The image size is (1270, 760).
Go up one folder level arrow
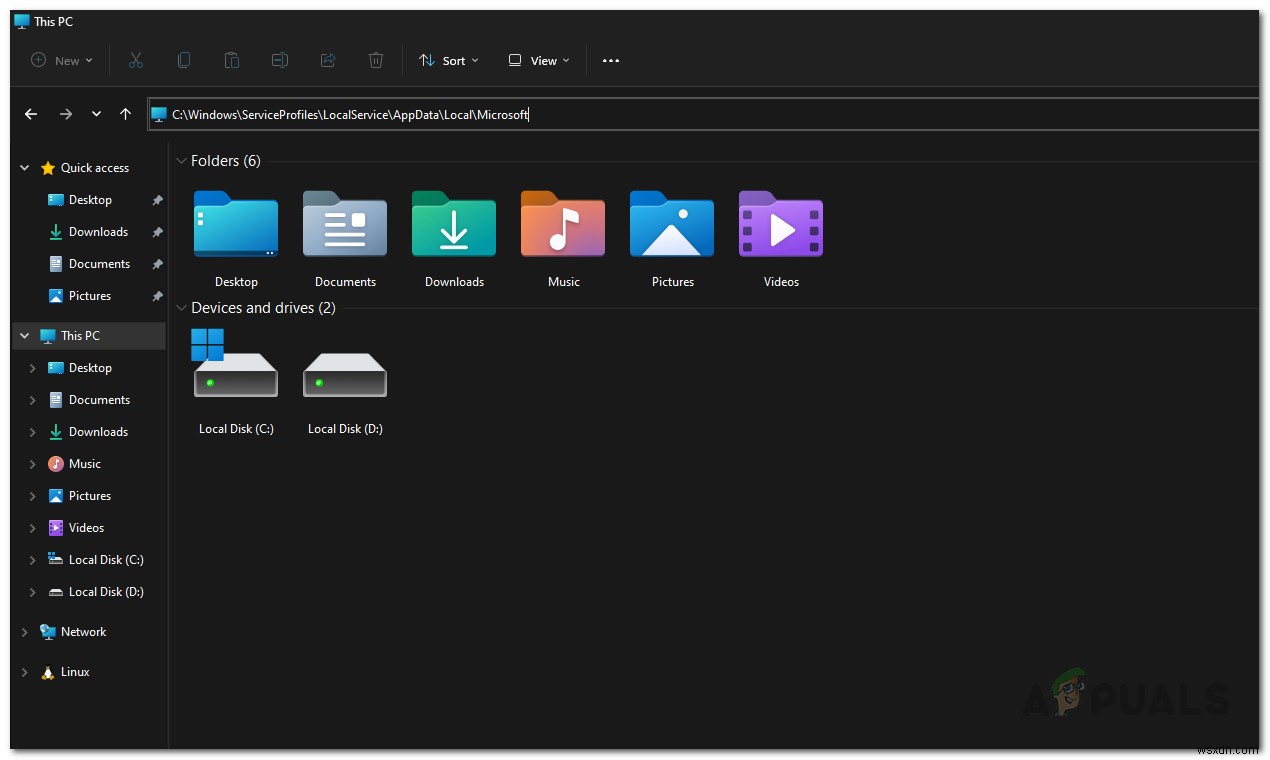(x=125, y=114)
